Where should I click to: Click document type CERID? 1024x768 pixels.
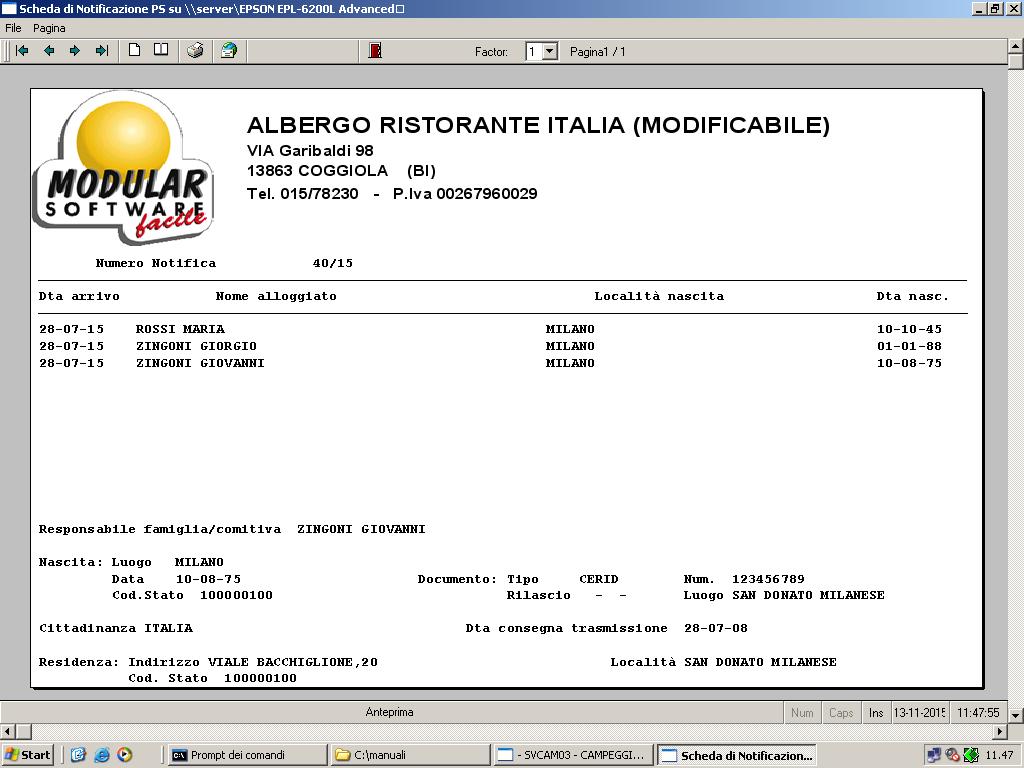[x=599, y=579]
